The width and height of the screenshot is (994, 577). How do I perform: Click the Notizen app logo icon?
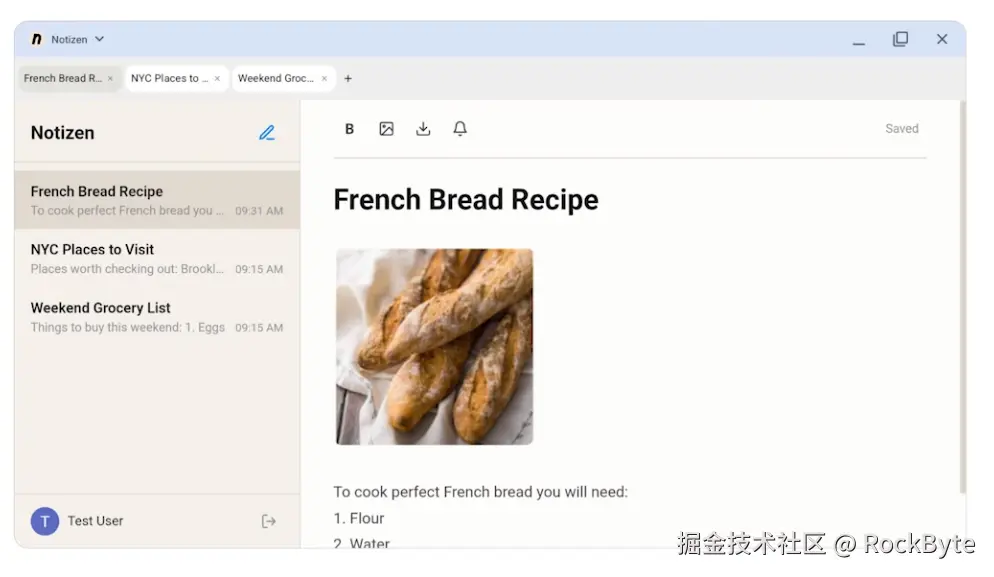pyautogui.click(x=37, y=39)
